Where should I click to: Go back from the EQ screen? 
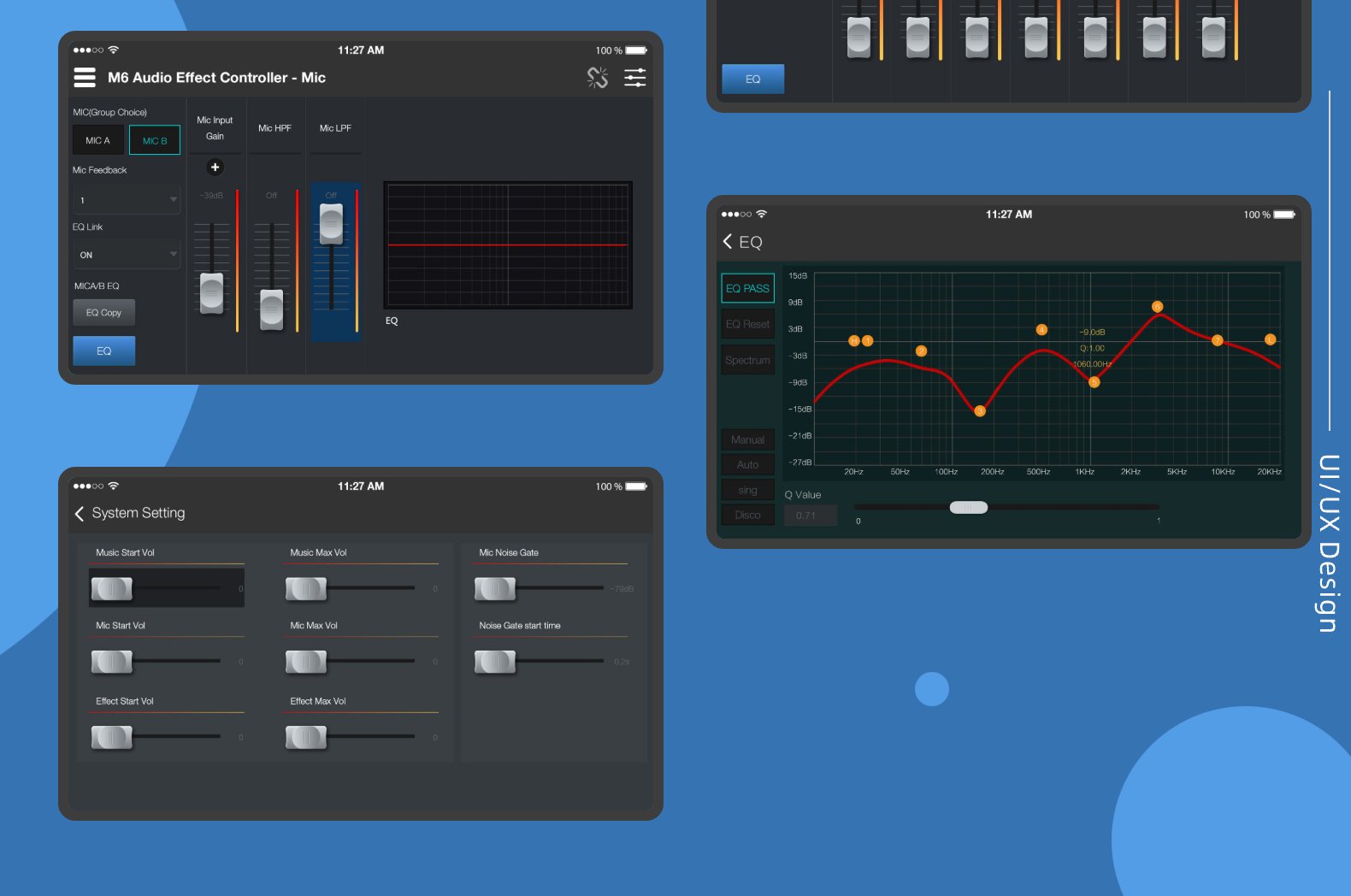(x=728, y=242)
